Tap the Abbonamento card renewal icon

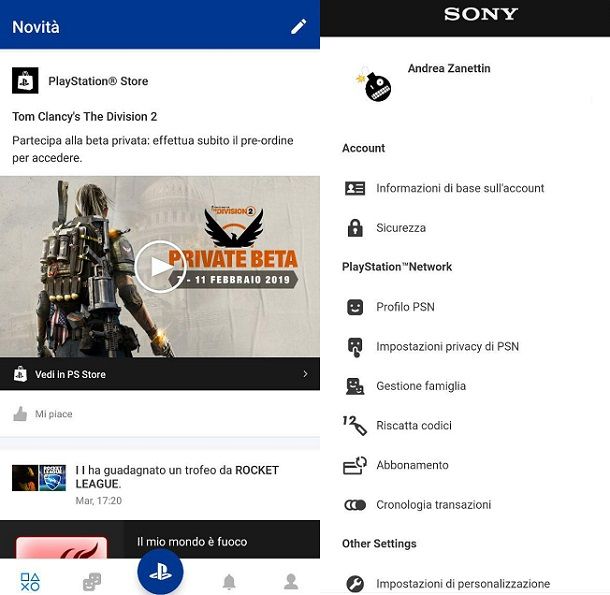[355, 465]
